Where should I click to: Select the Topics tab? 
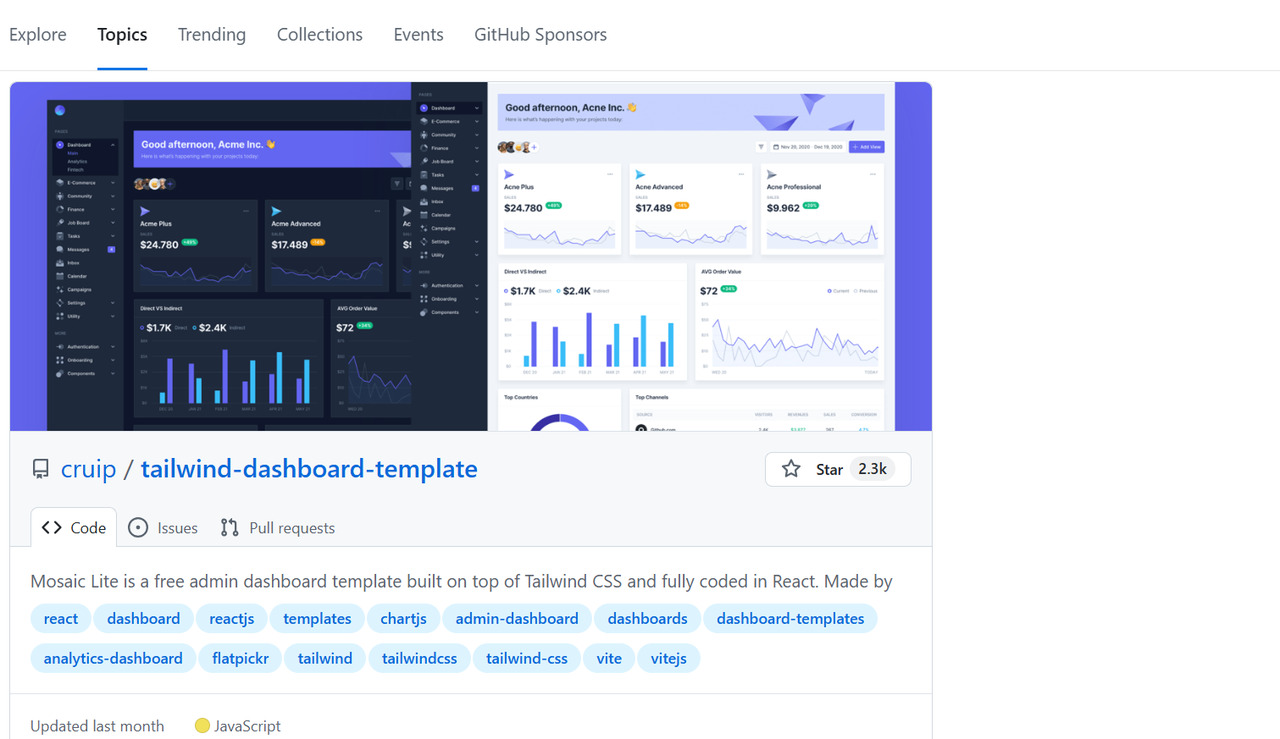(122, 34)
